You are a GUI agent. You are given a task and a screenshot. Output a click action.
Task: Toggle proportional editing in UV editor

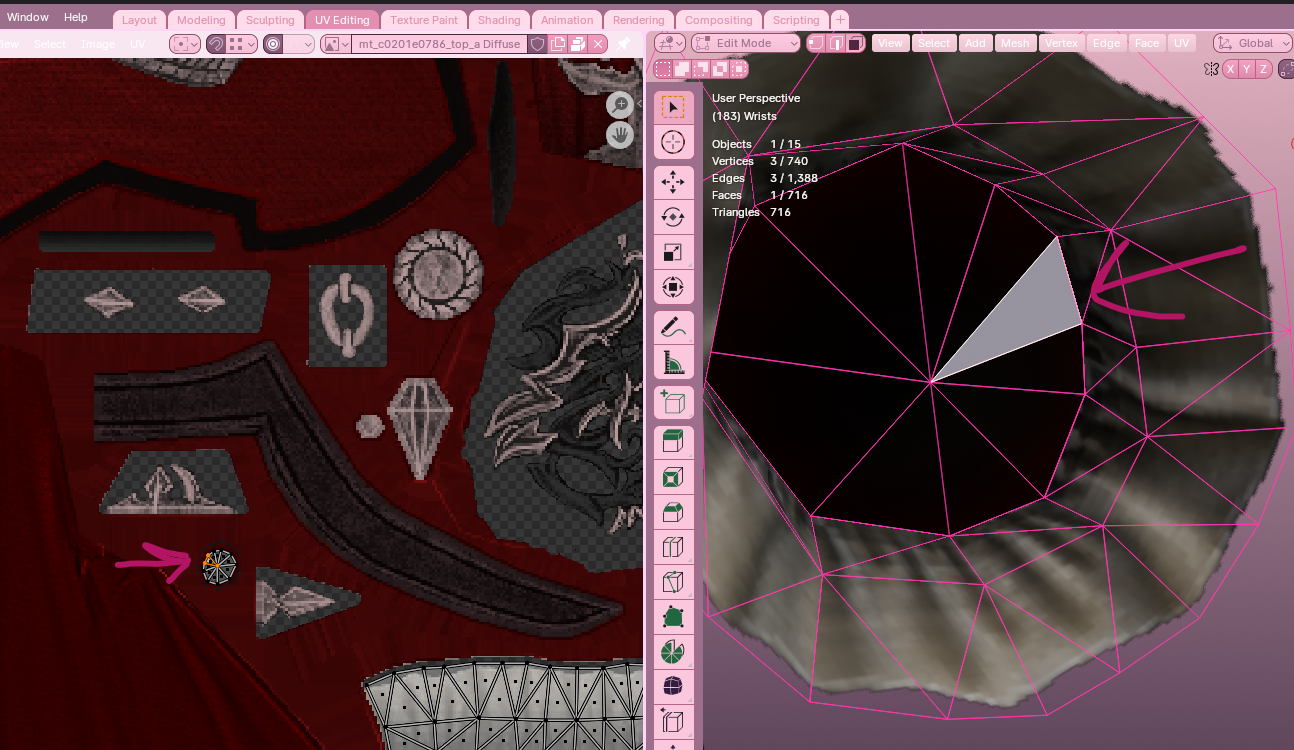(x=273, y=44)
